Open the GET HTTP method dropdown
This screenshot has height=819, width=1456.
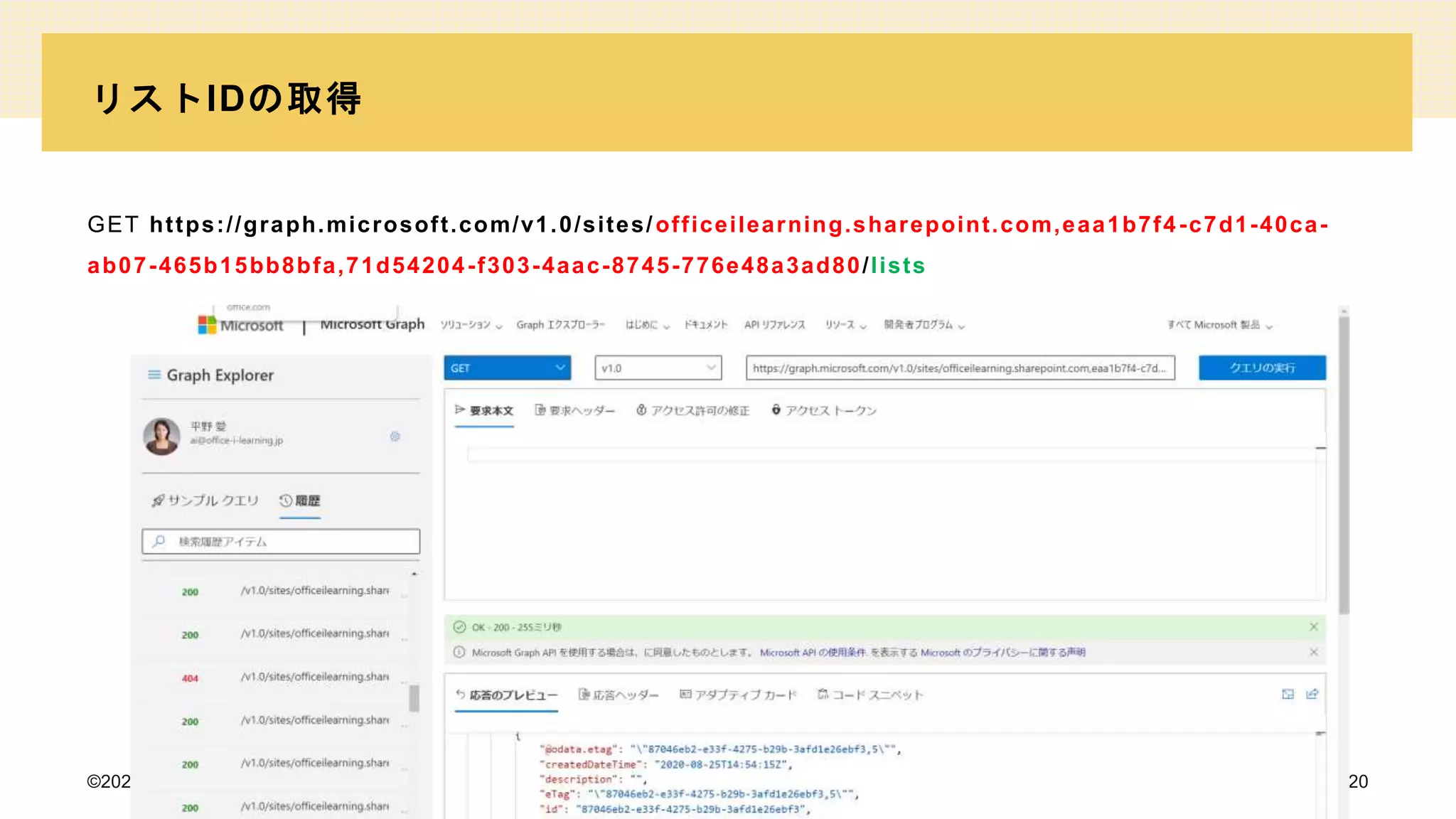[x=507, y=368]
